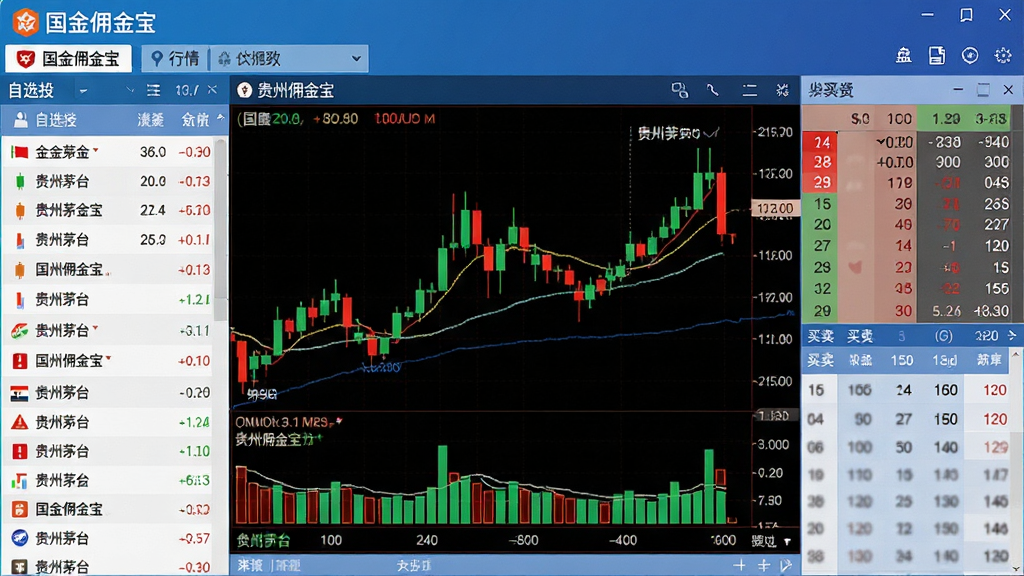Image resolution: width=1024 pixels, height=576 pixels.
Task: Click green candle icon beside 20.0 row
Action: 20,181
